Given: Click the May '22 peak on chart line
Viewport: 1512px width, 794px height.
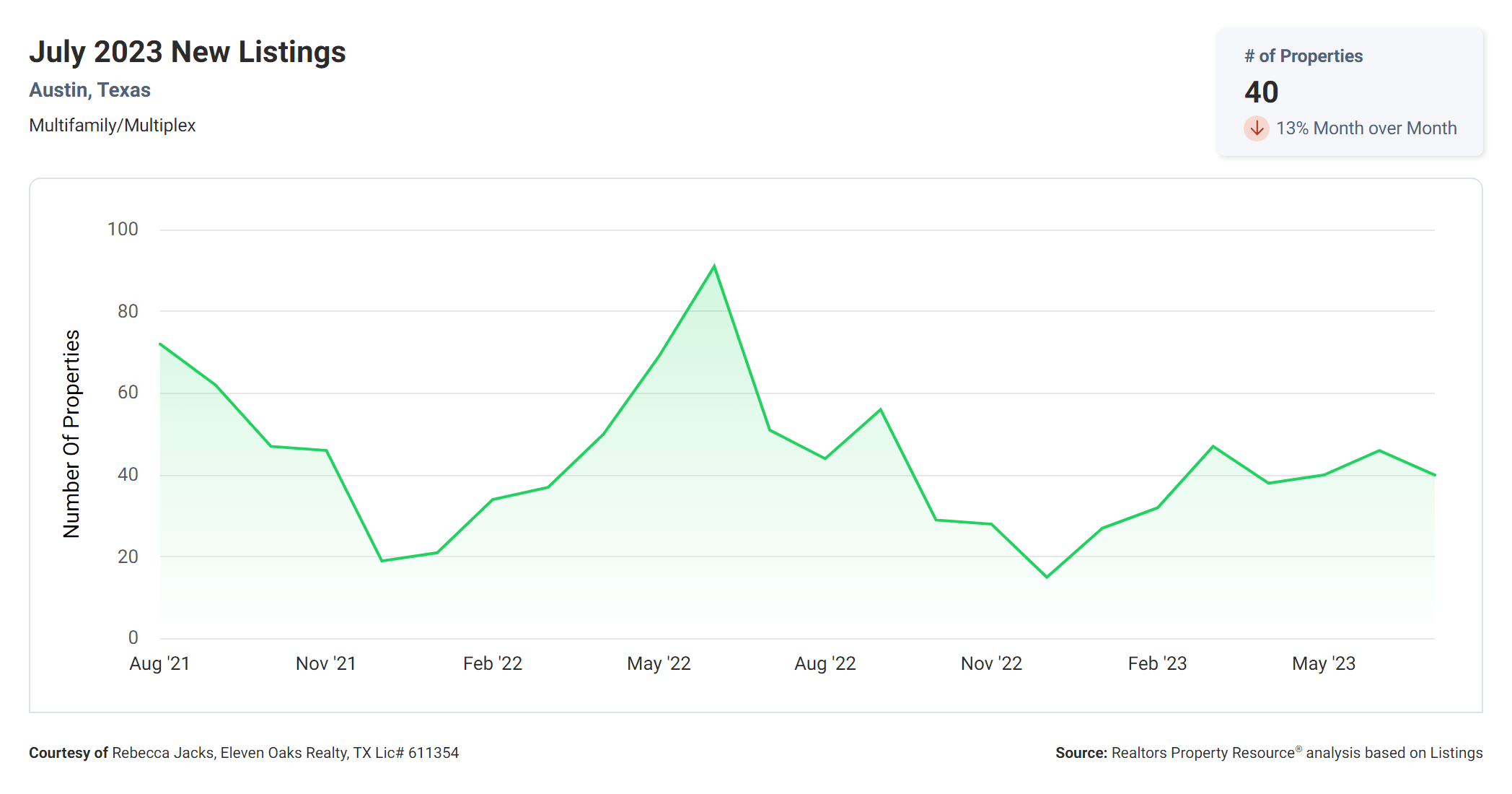Looking at the screenshot, I should pyautogui.click(x=713, y=267).
